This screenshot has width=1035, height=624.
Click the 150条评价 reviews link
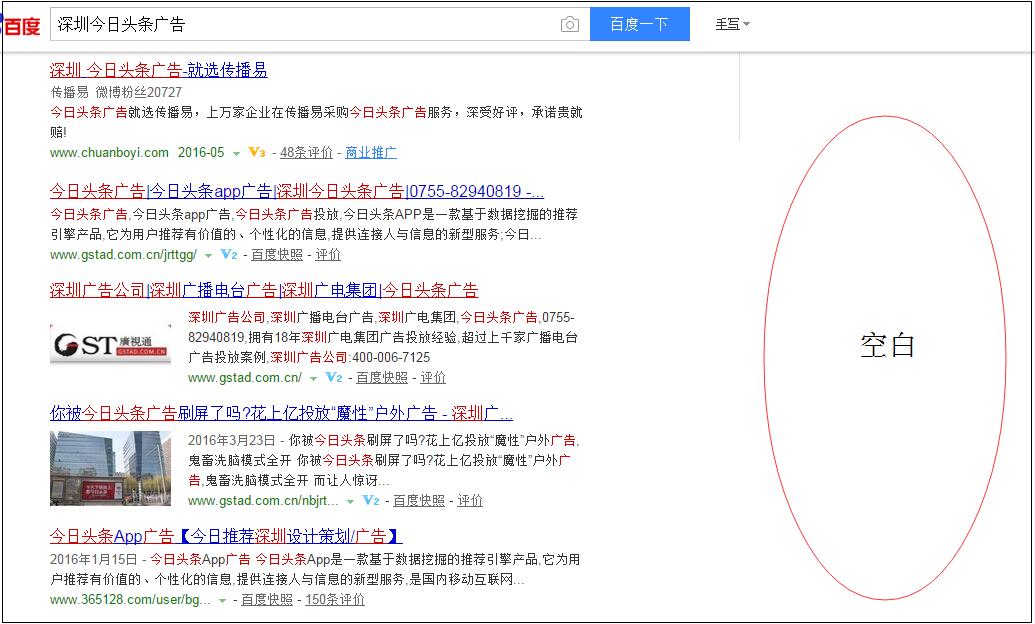point(334,601)
